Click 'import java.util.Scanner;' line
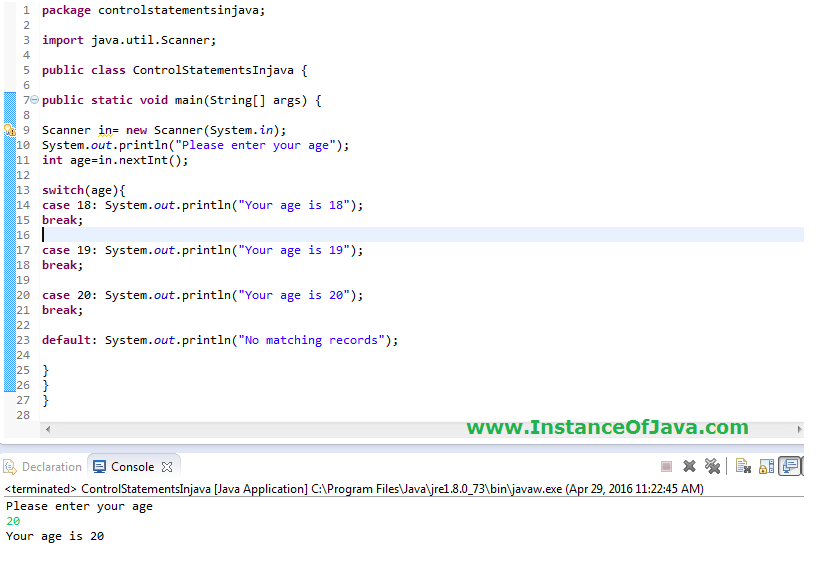833x570 pixels. 129,40
